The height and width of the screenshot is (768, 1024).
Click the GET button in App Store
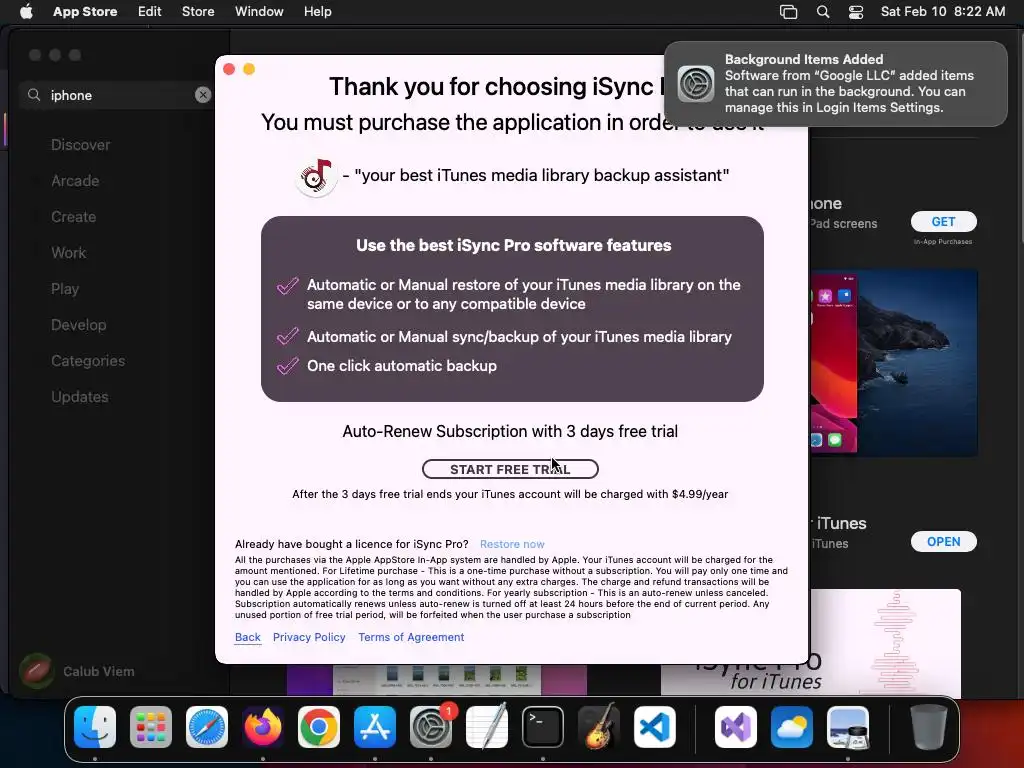pos(944,221)
